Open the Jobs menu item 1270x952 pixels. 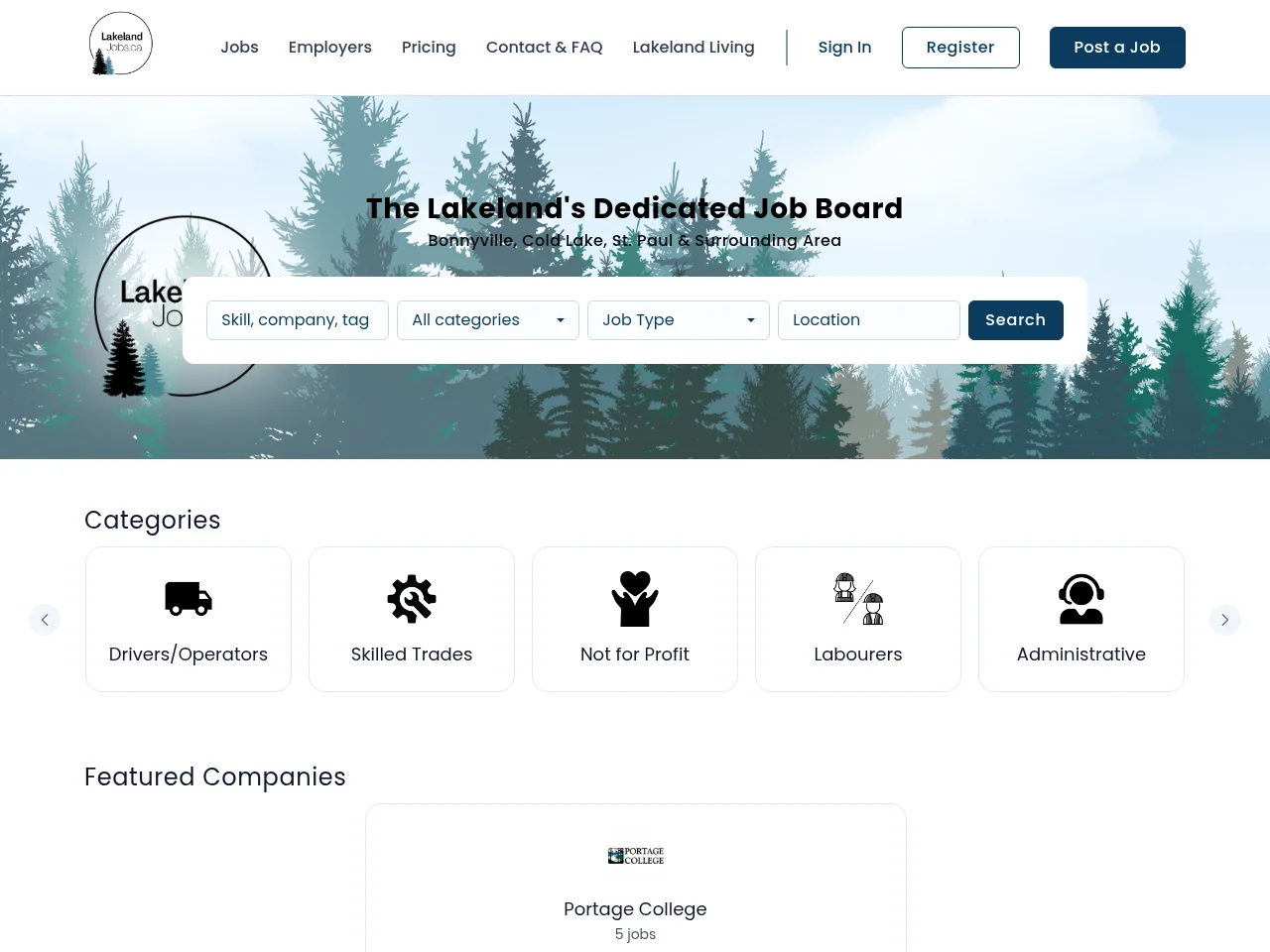point(239,48)
